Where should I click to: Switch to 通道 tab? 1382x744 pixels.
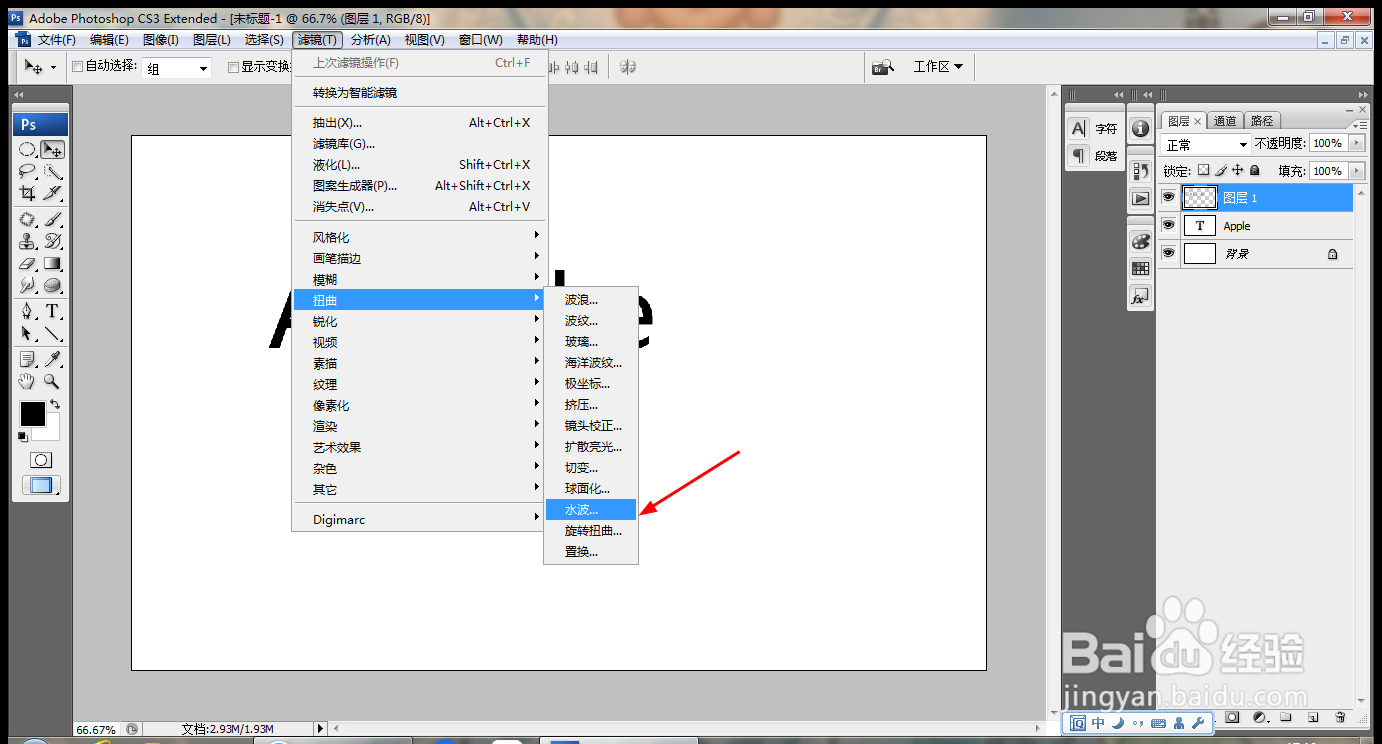tap(1225, 121)
